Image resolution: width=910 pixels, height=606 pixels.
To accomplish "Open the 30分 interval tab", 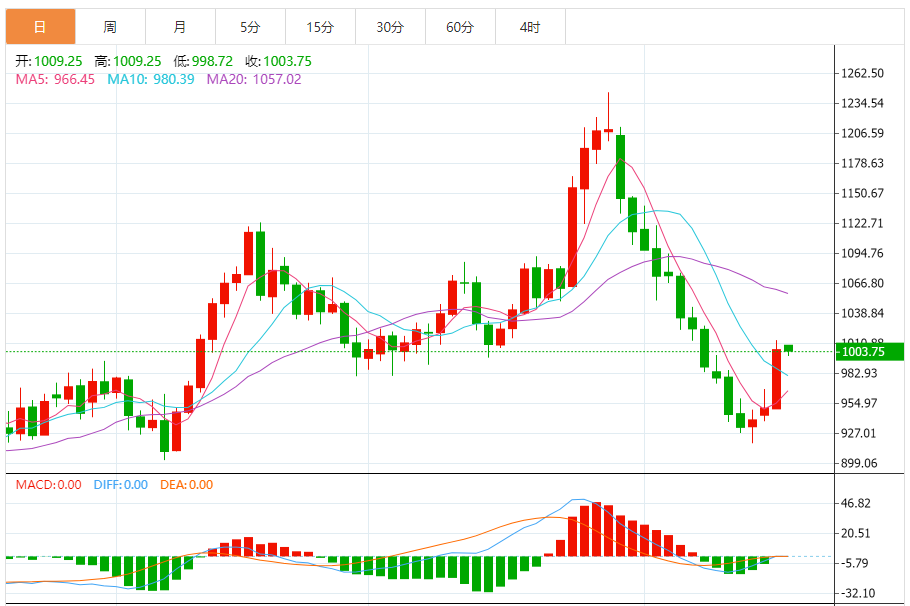I will (x=390, y=27).
